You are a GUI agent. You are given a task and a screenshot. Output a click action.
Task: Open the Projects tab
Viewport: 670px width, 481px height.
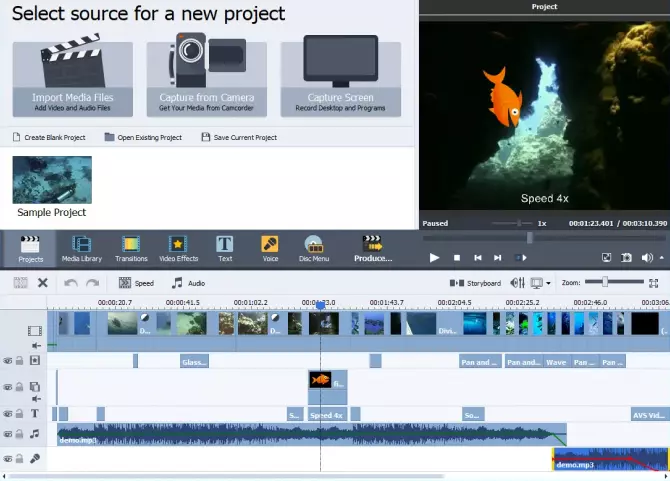coord(30,249)
